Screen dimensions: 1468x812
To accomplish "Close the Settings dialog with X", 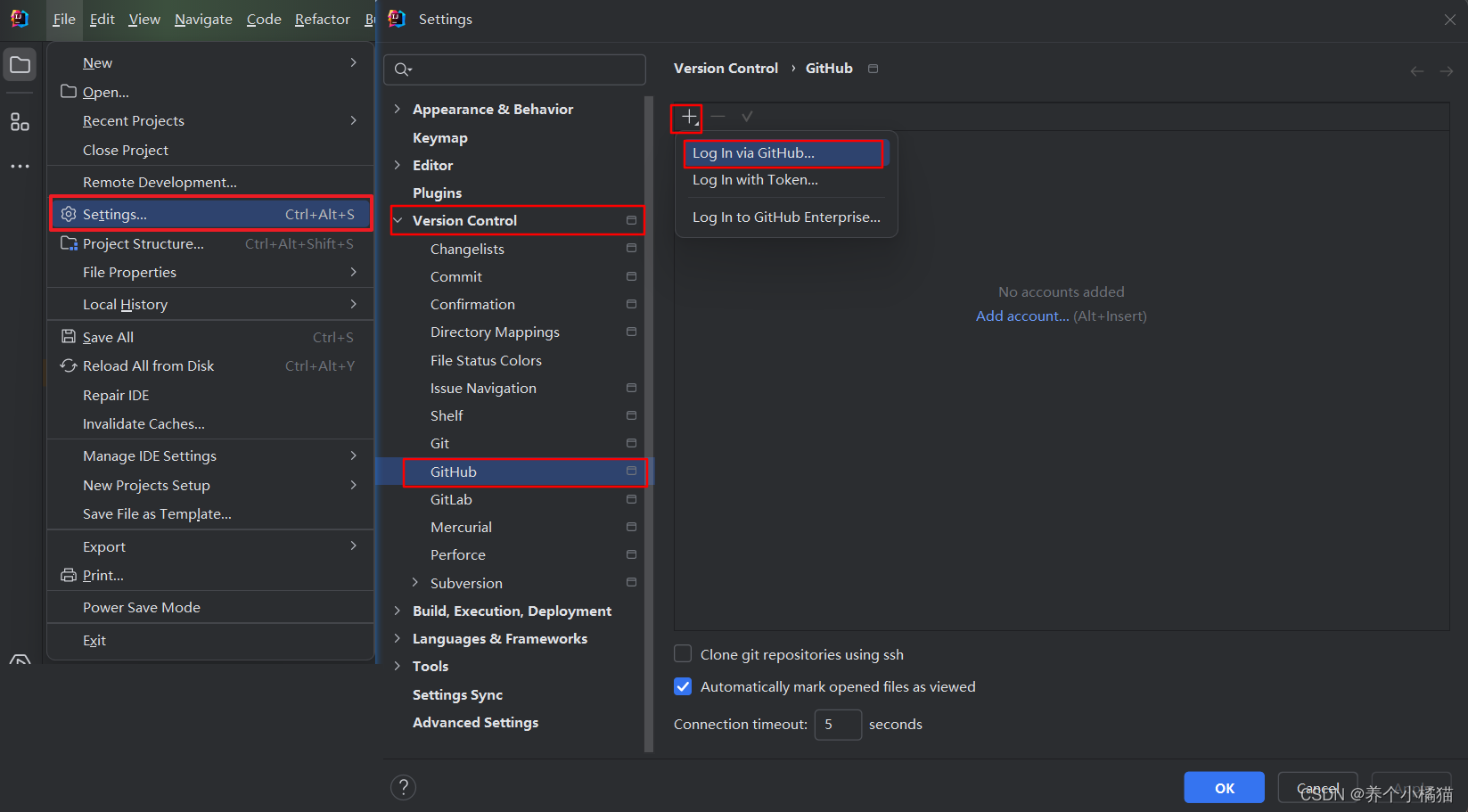I will tap(1449, 20).
